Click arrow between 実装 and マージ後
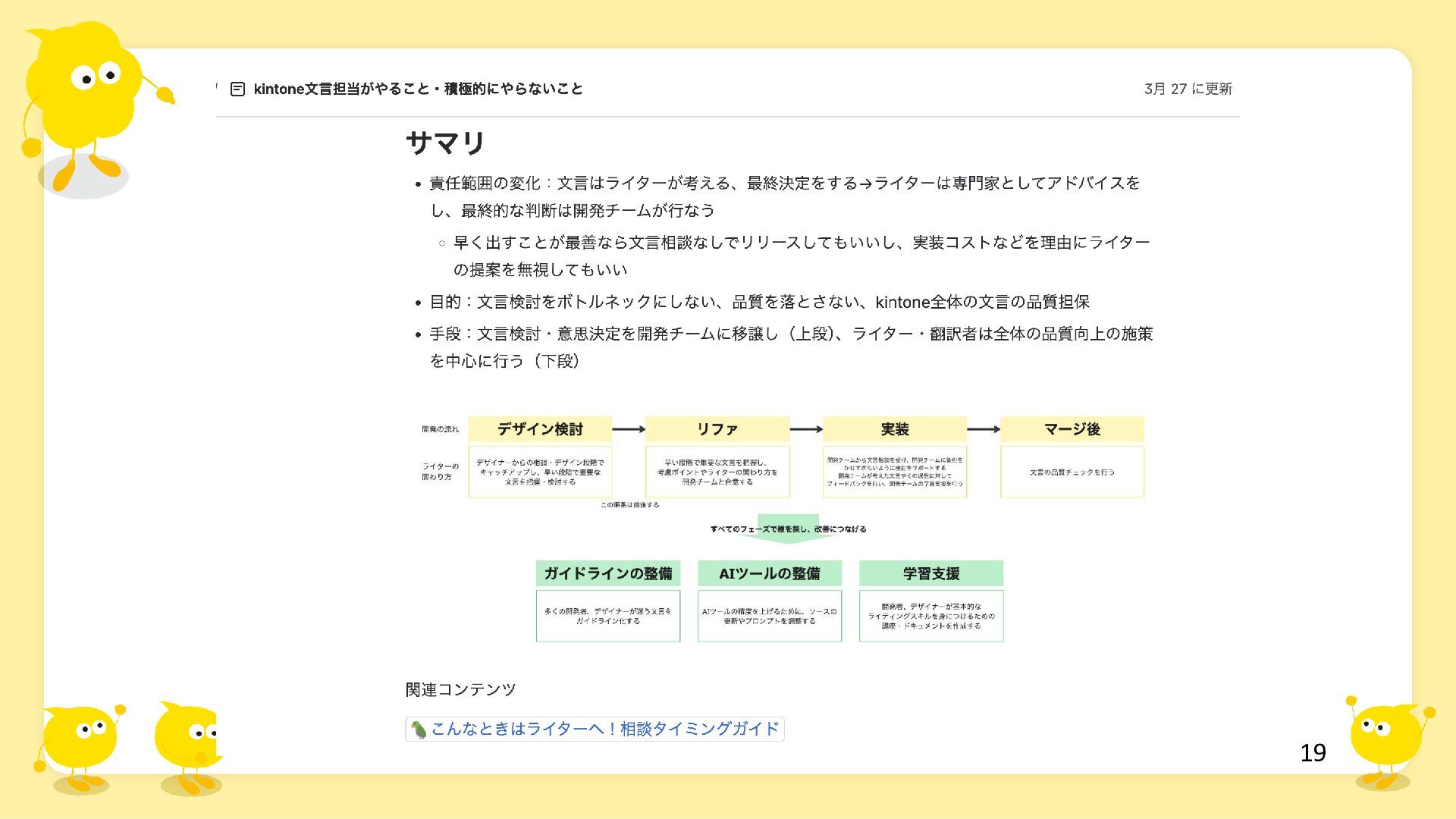Screen dimensions: 1456x819 point(983,429)
